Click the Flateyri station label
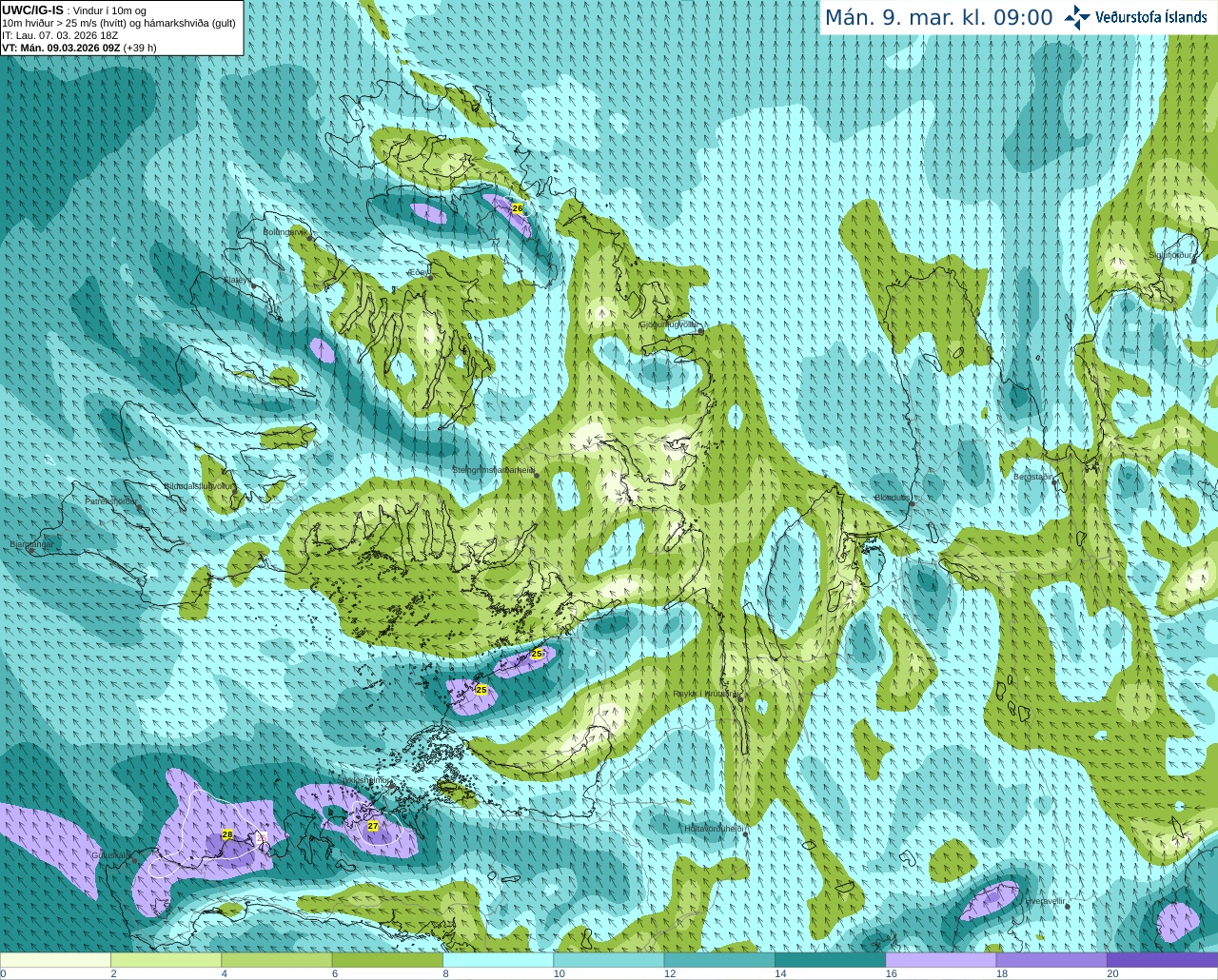 click(237, 280)
